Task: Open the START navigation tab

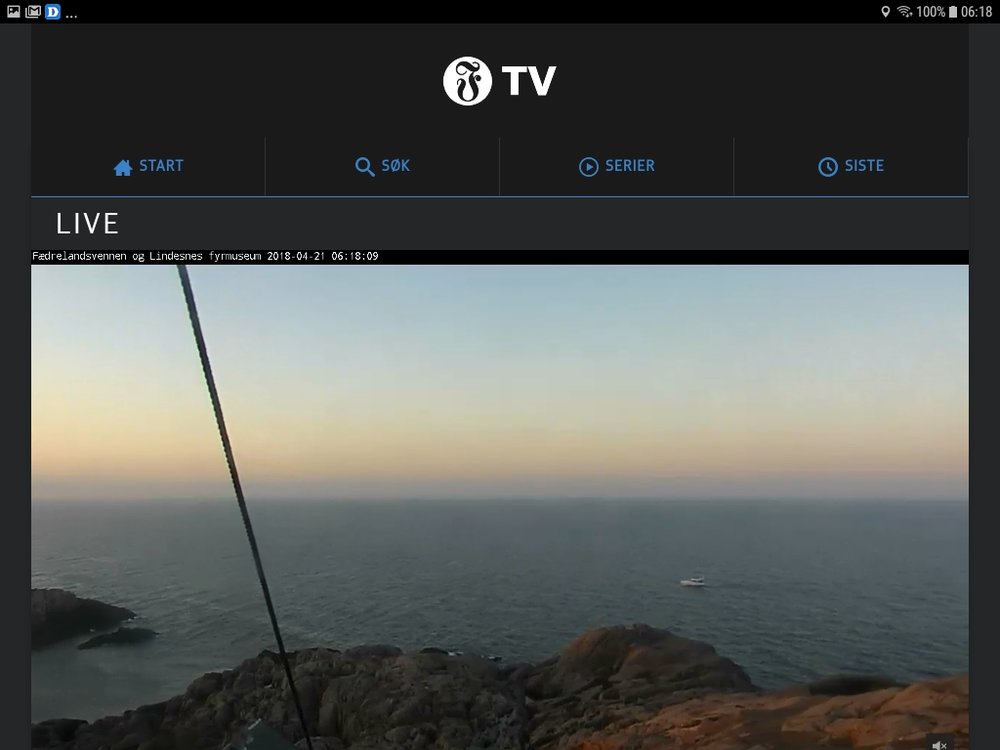Action: coord(148,166)
